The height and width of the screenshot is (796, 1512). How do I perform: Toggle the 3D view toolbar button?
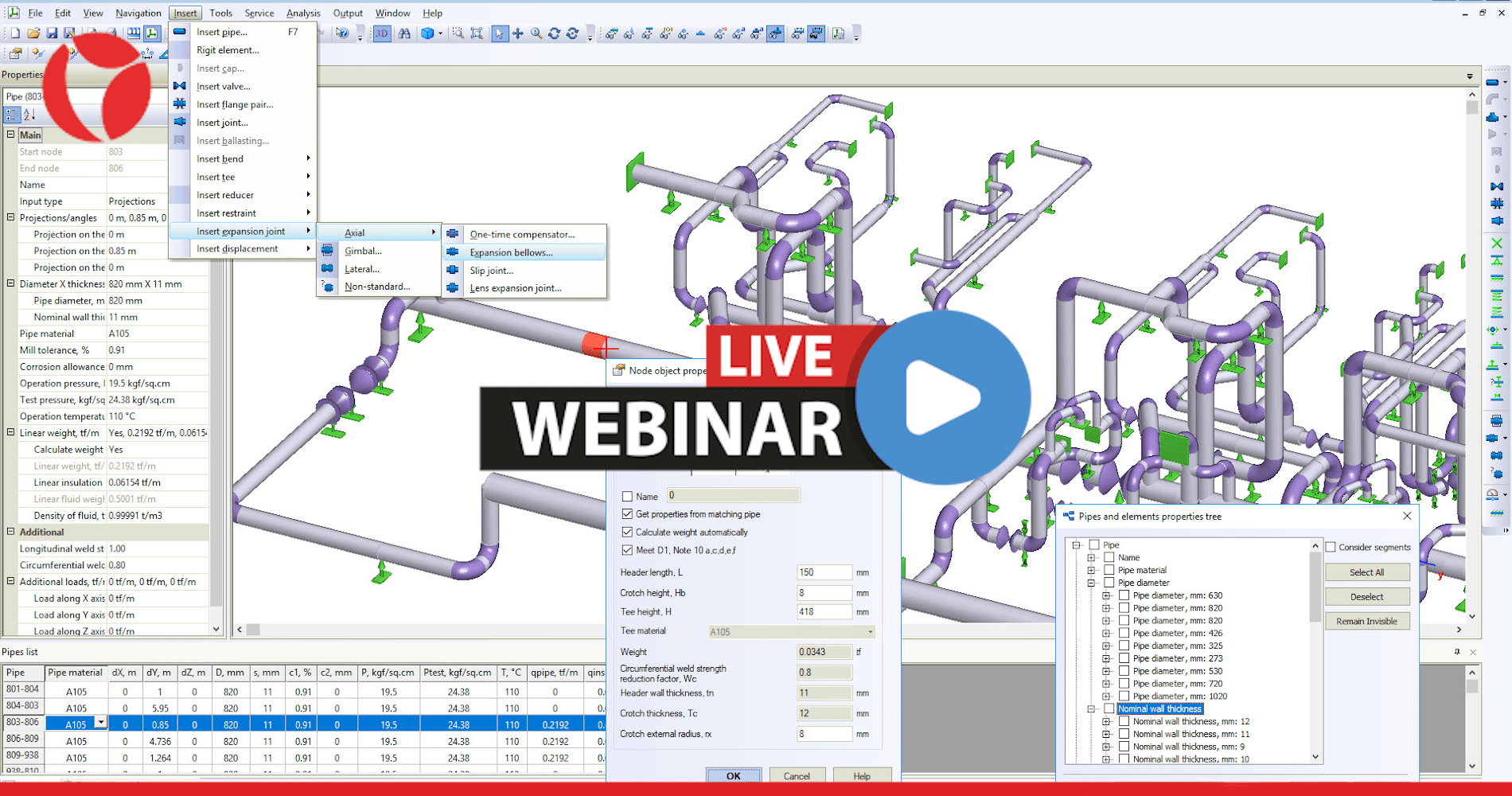tap(382, 33)
